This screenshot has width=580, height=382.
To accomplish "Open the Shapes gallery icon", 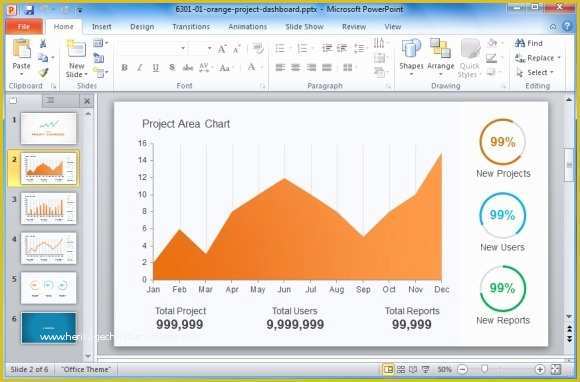I will (x=411, y=48).
